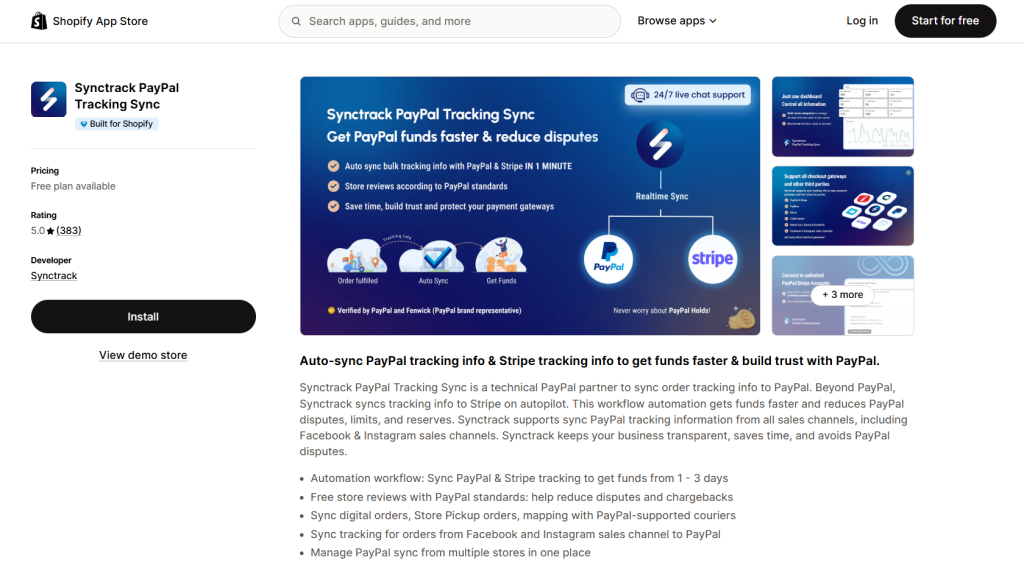Click the Browse apps chevron arrow
Image resolution: width=1024 pixels, height=574 pixels.
tap(712, 21)
